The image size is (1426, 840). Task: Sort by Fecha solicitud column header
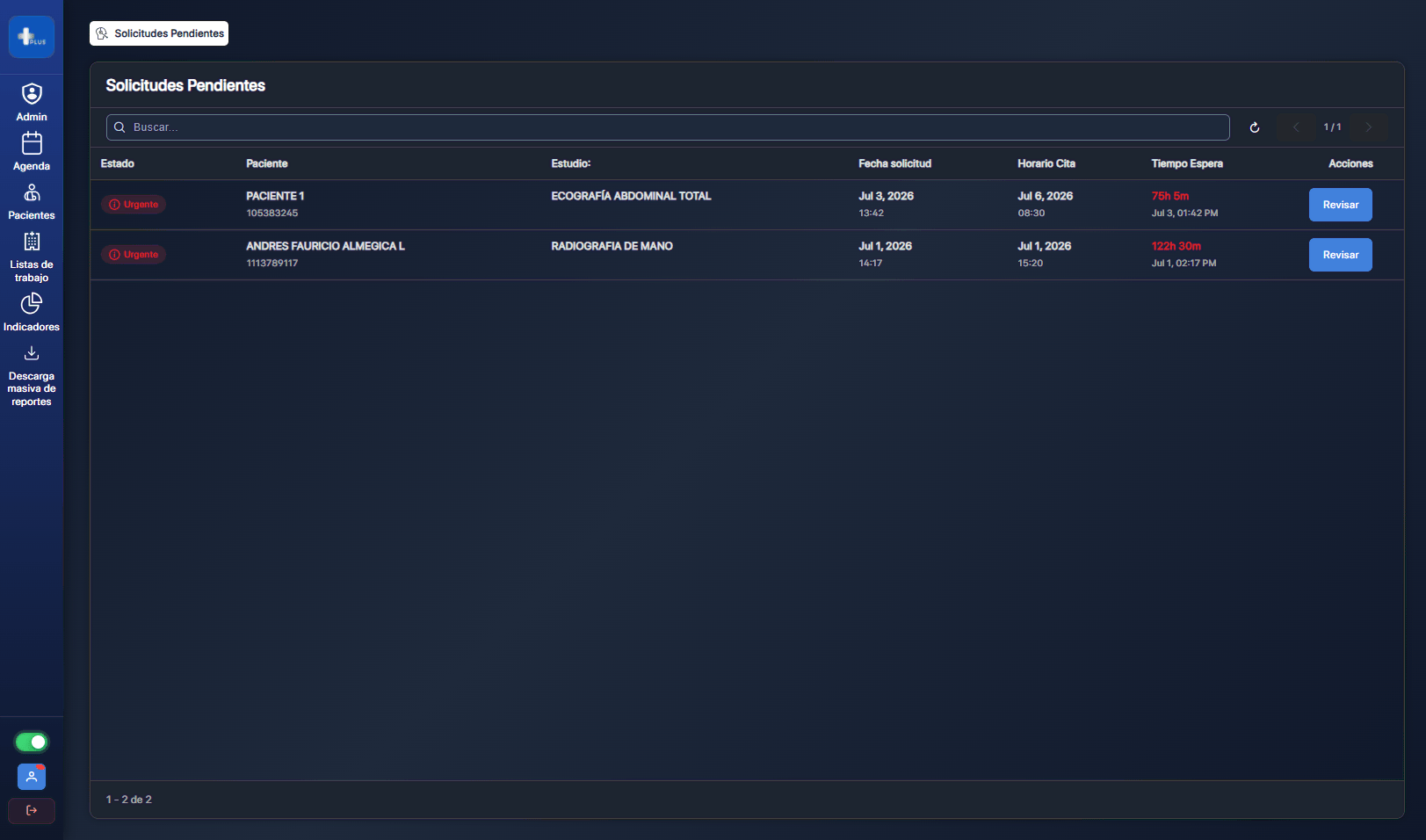point(894,163)
